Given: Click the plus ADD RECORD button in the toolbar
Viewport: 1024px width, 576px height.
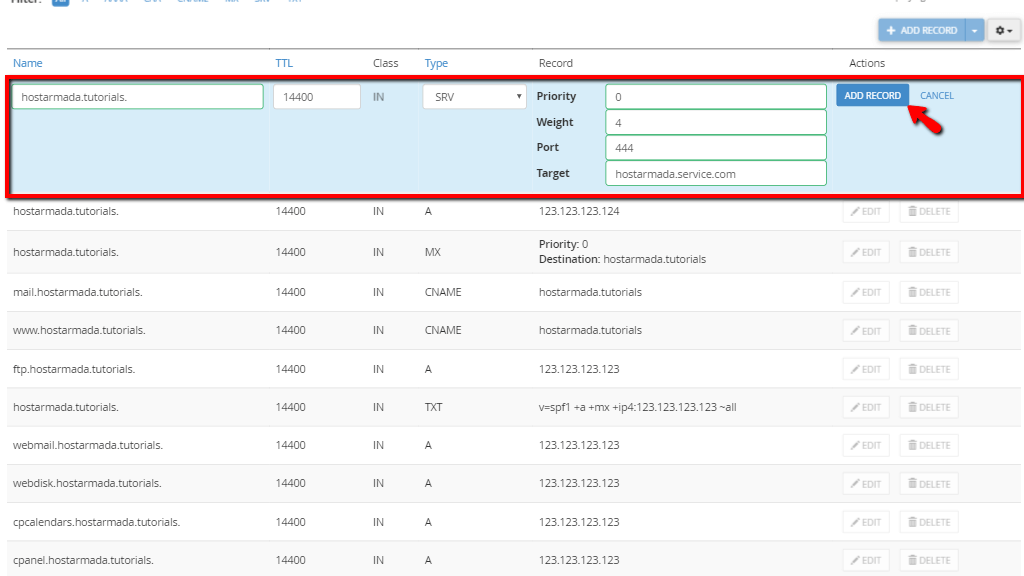Looking at the screenshot, I should coord(921,30).
